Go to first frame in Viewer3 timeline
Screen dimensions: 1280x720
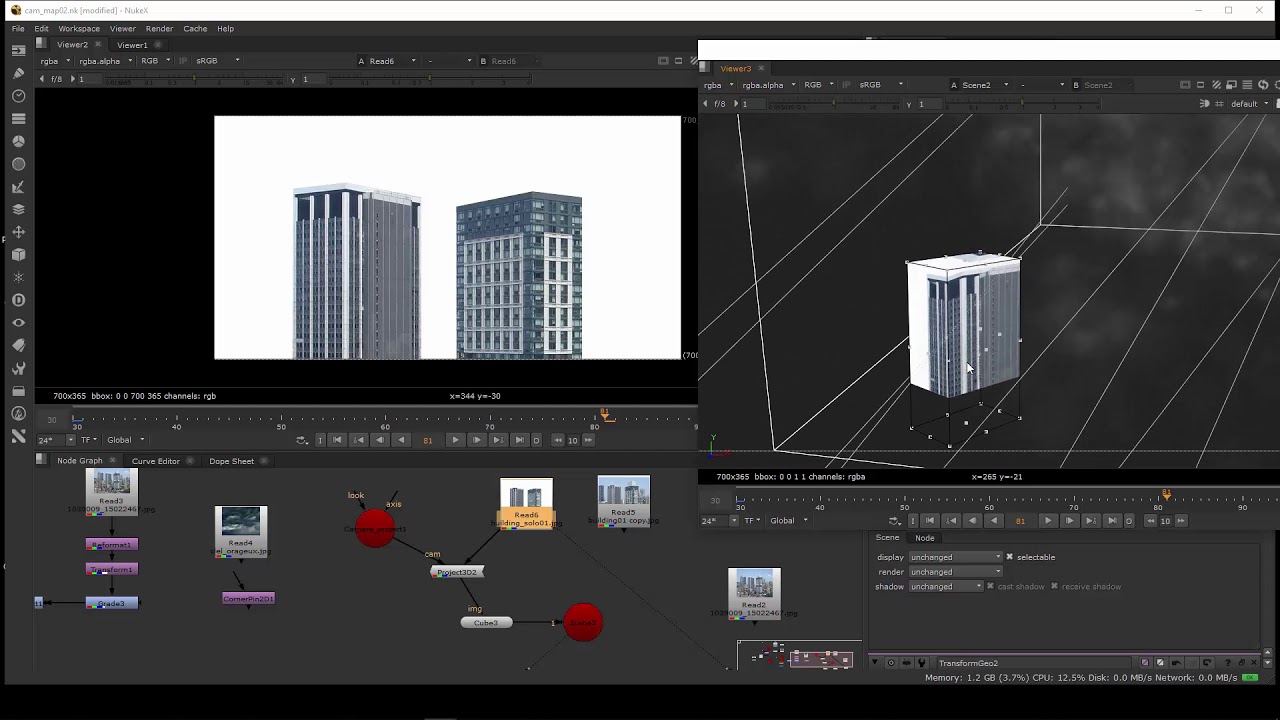[930, 520]
